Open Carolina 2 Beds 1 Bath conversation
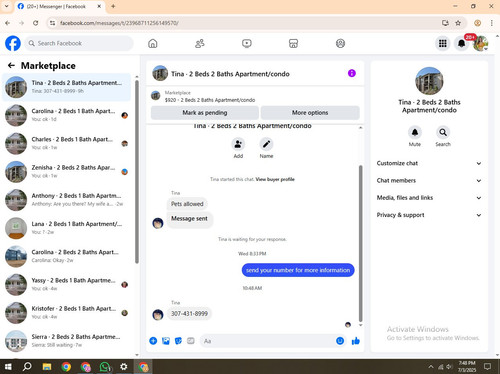 (x=66, y=115)
